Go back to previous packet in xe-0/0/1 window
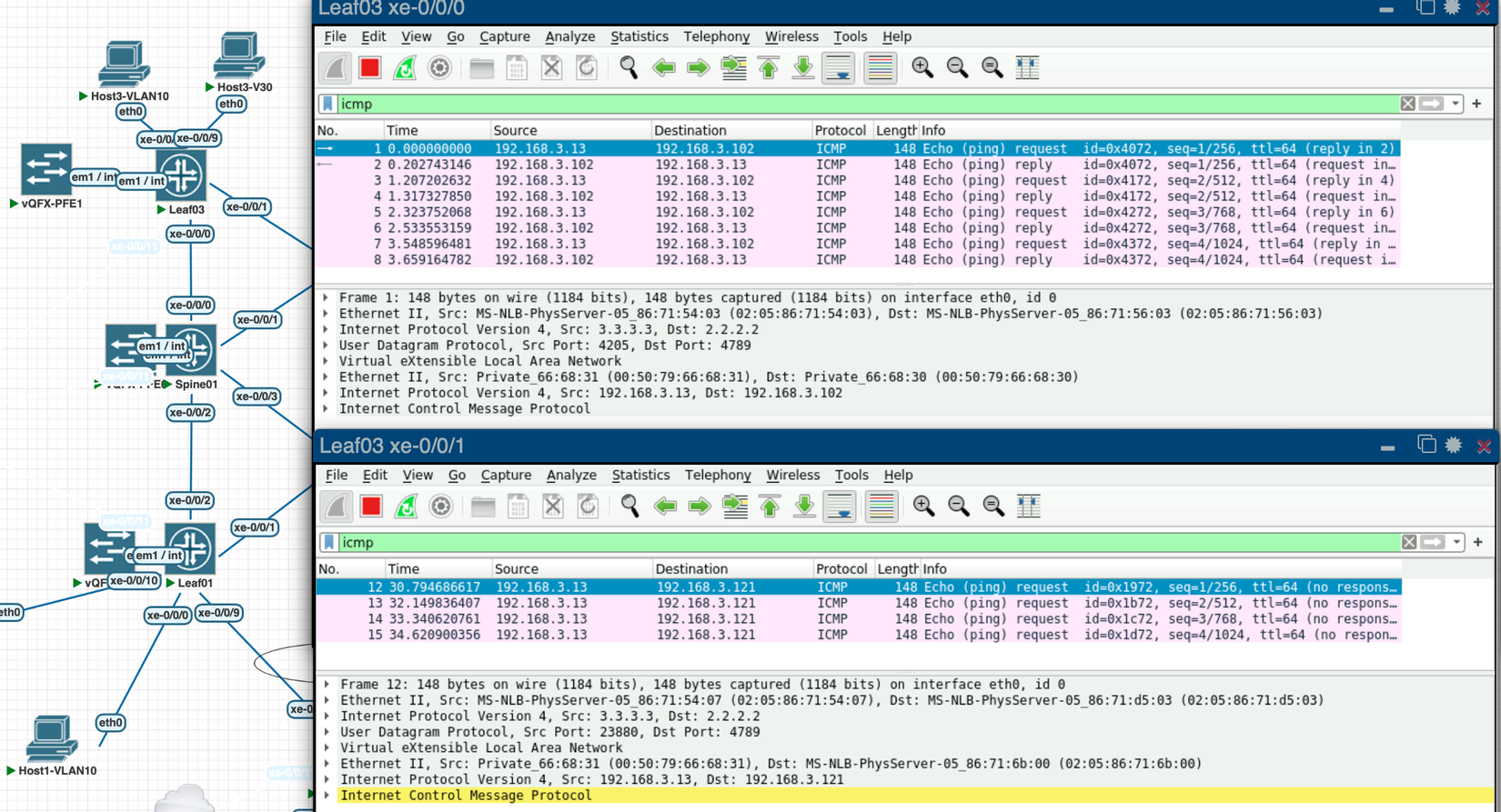Screen dimensions: 1501x812 click(x=665, y=506)
